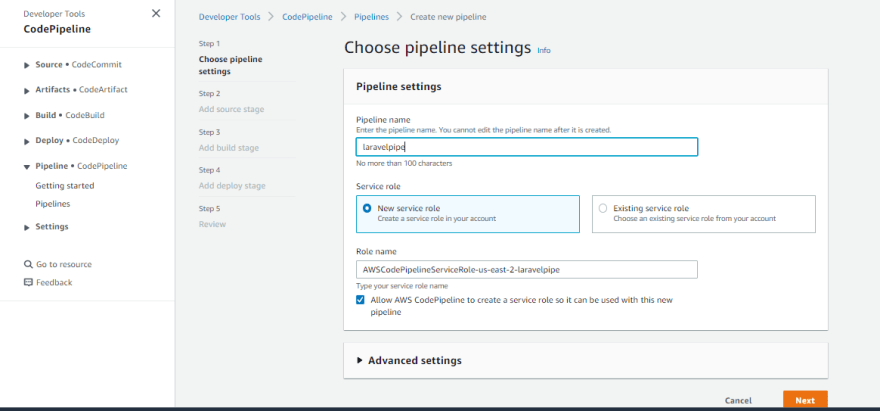This screenshot has width=880, height=411.
Task: Expand the Build CodeBuild section
Action: pyautogui.click(x=26, y=116)
